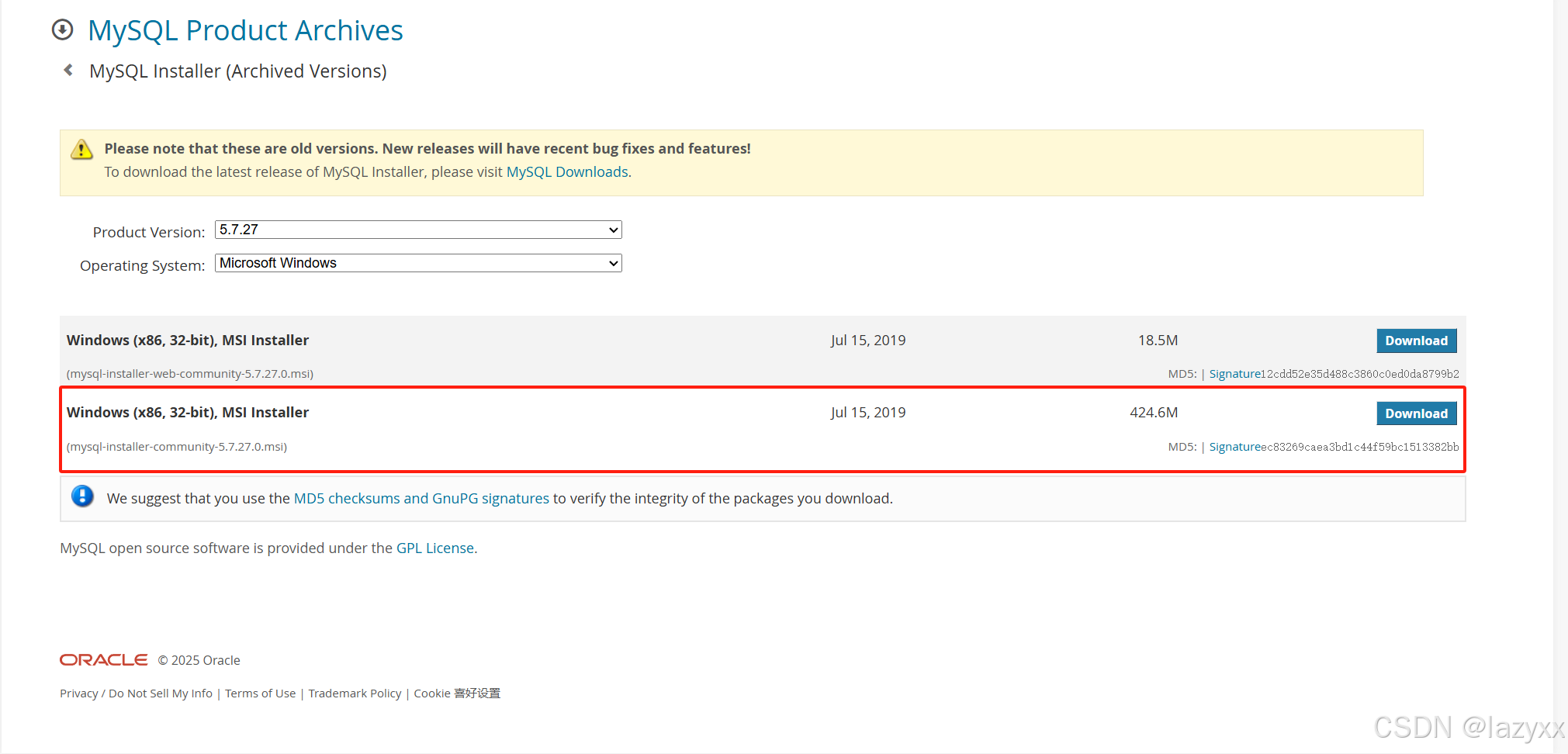Image resolution: width=1568 pixels, height=754 pixels.
Task: Click the 18.5M file size value
Action: click(x=1158, y=341)
